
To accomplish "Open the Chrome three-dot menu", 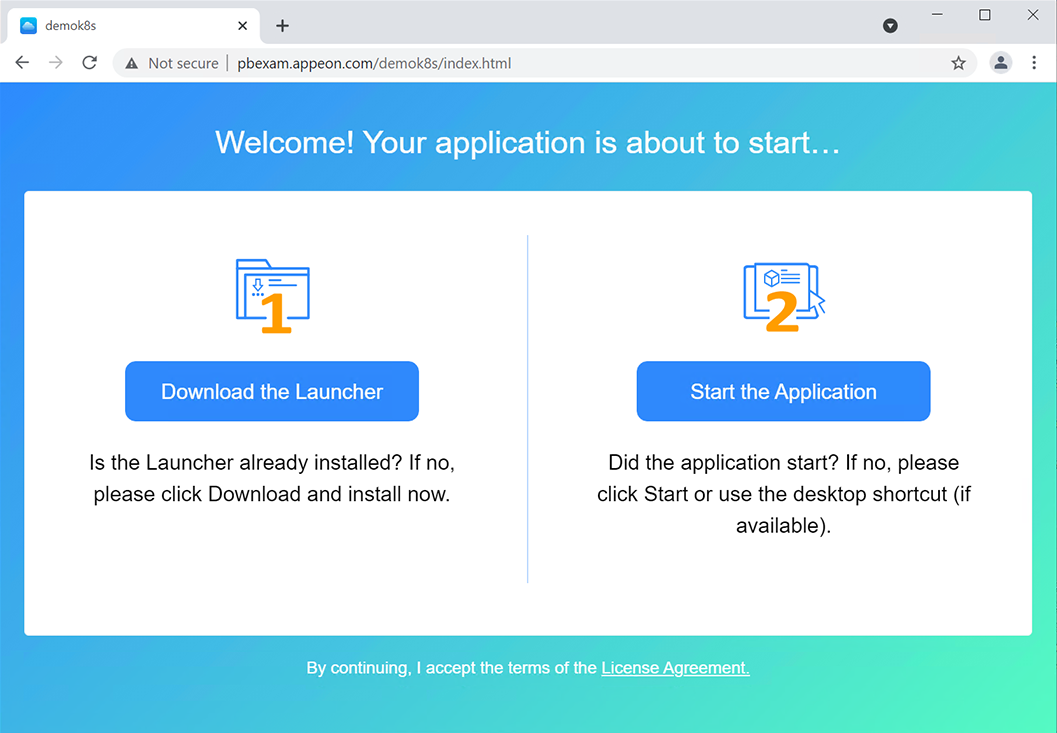I will 1034,63.
